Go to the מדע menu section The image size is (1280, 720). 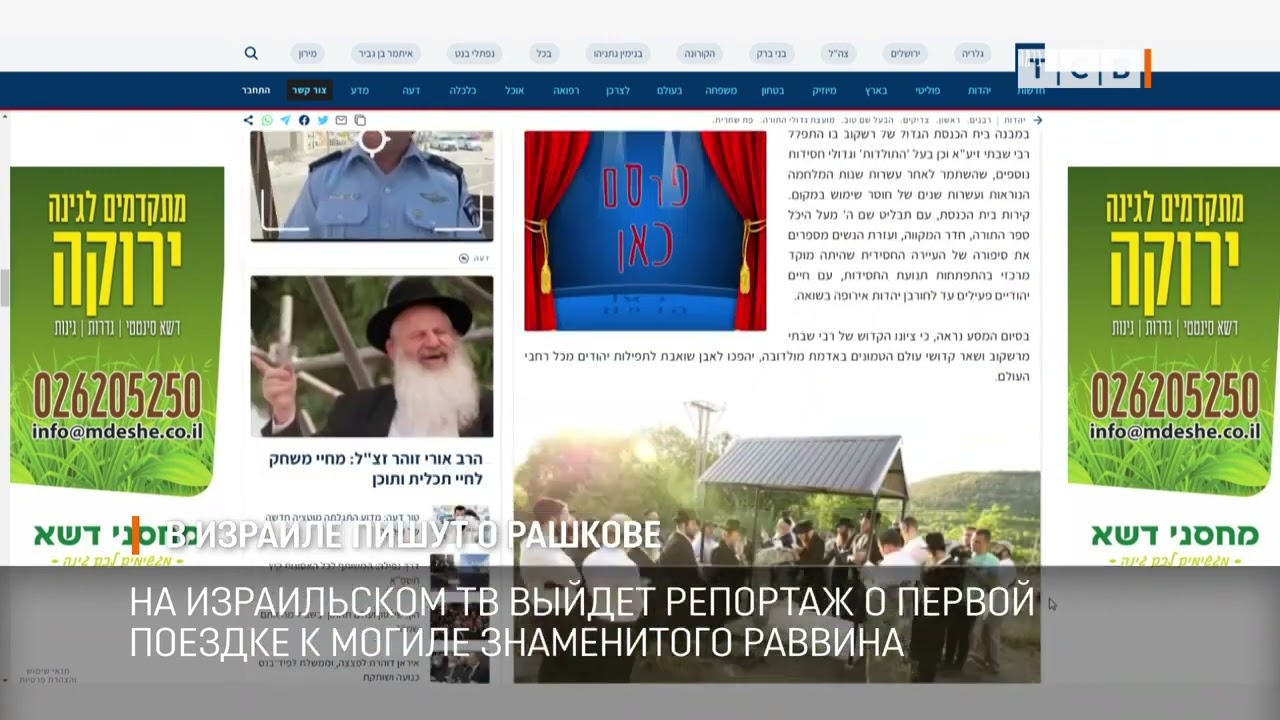coord(359,90)
